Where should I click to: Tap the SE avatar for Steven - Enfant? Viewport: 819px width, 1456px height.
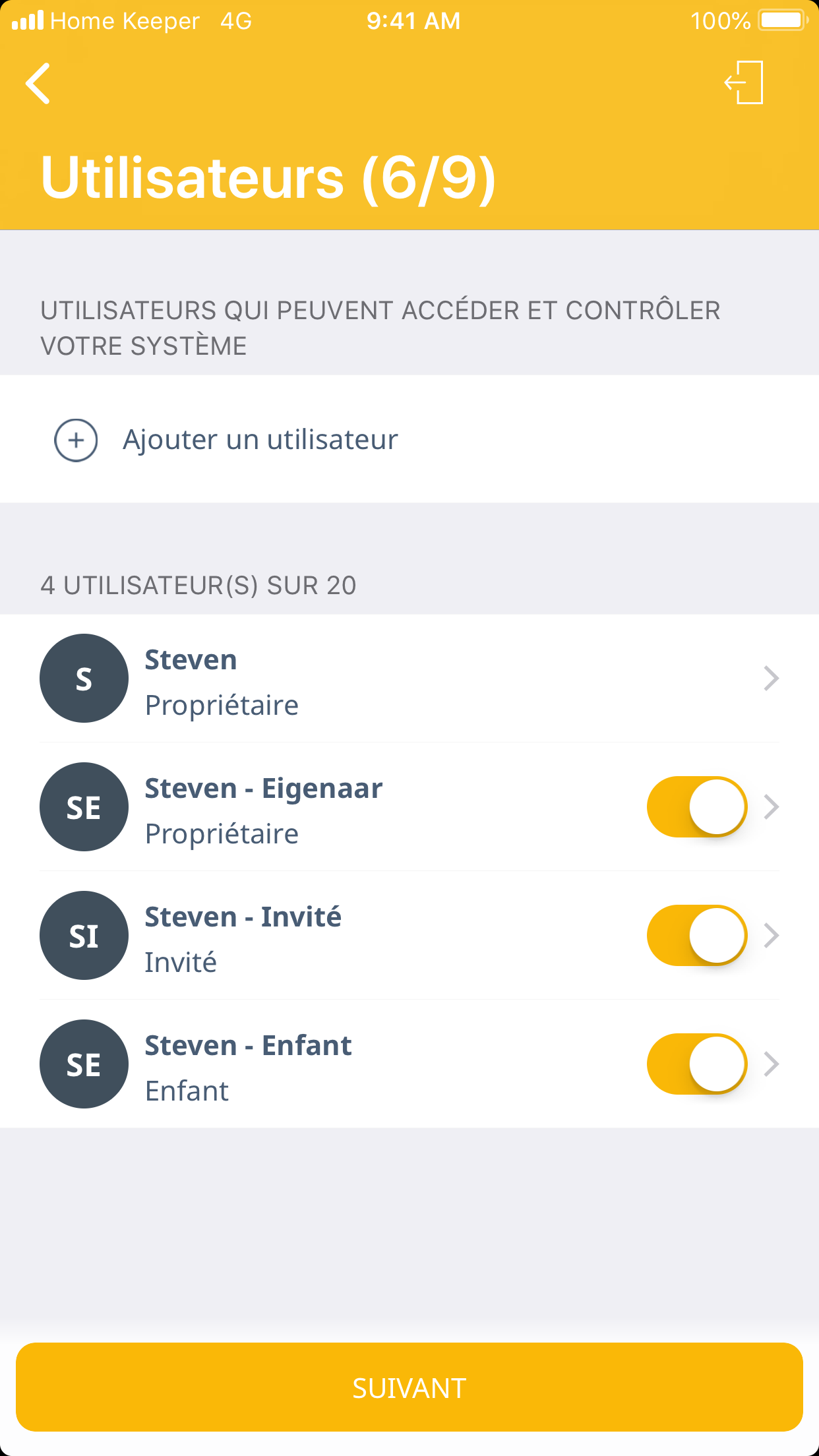(x=84, y=1064)
